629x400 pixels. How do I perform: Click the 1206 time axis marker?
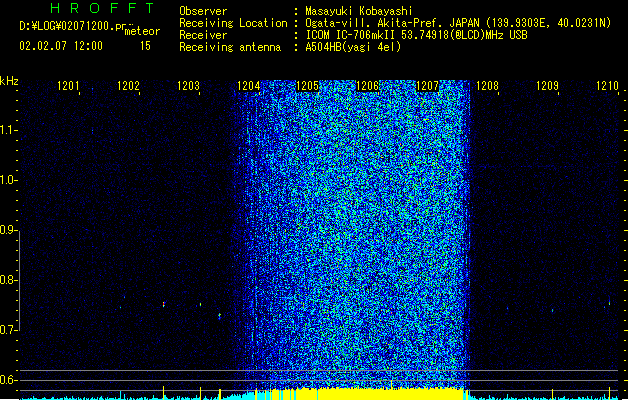click(367, 86)
